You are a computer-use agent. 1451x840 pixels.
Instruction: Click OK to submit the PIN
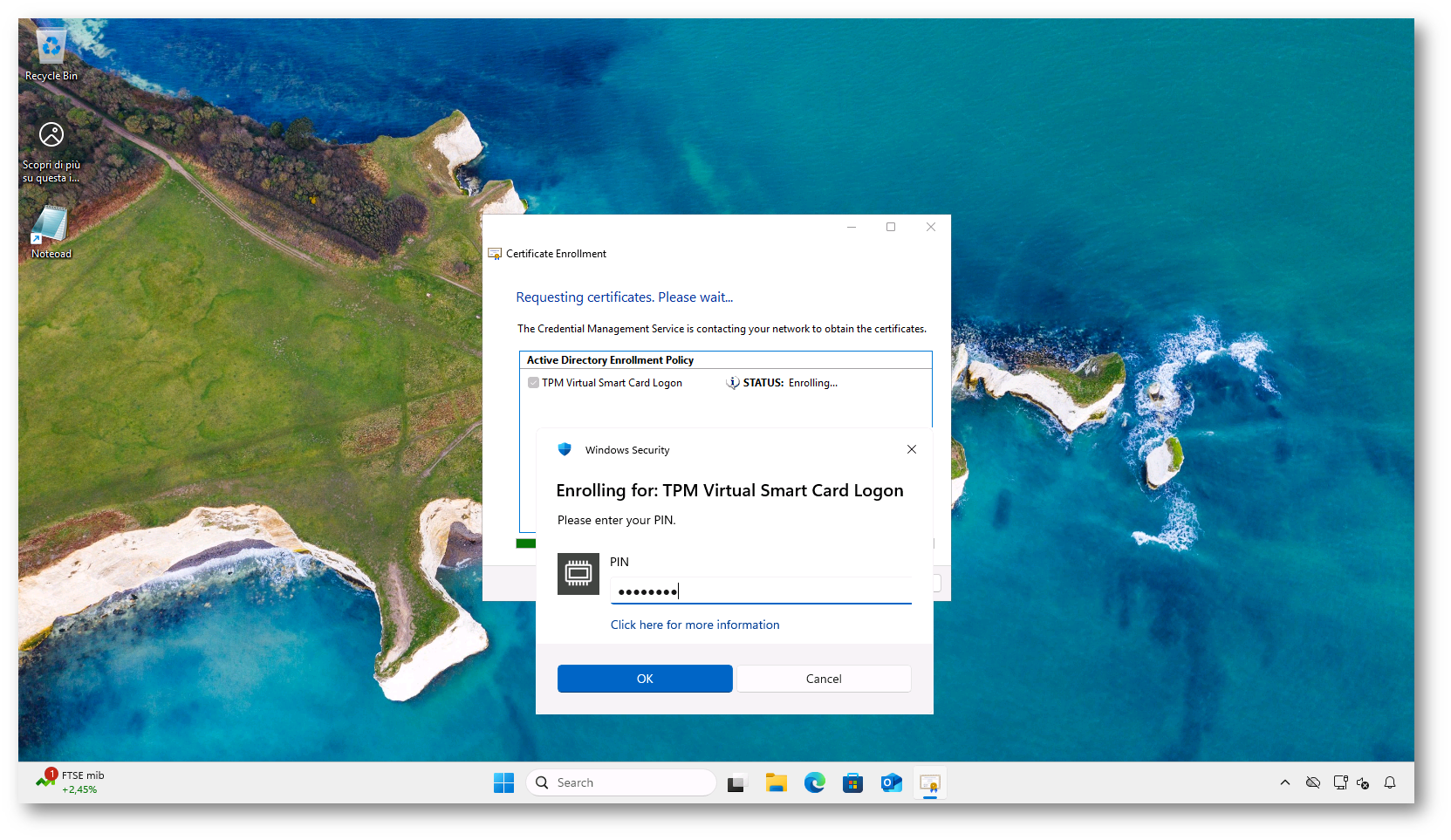coord(645,679)
